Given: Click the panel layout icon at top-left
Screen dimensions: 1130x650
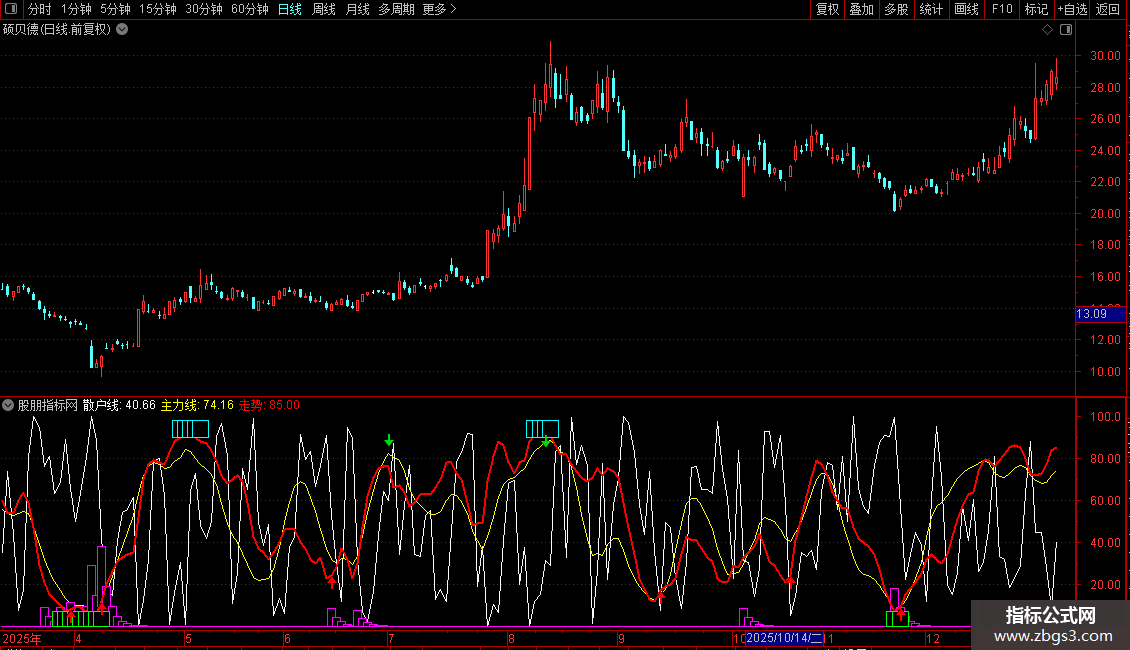Looking at the screenshot, I should [x=11, y=9].
